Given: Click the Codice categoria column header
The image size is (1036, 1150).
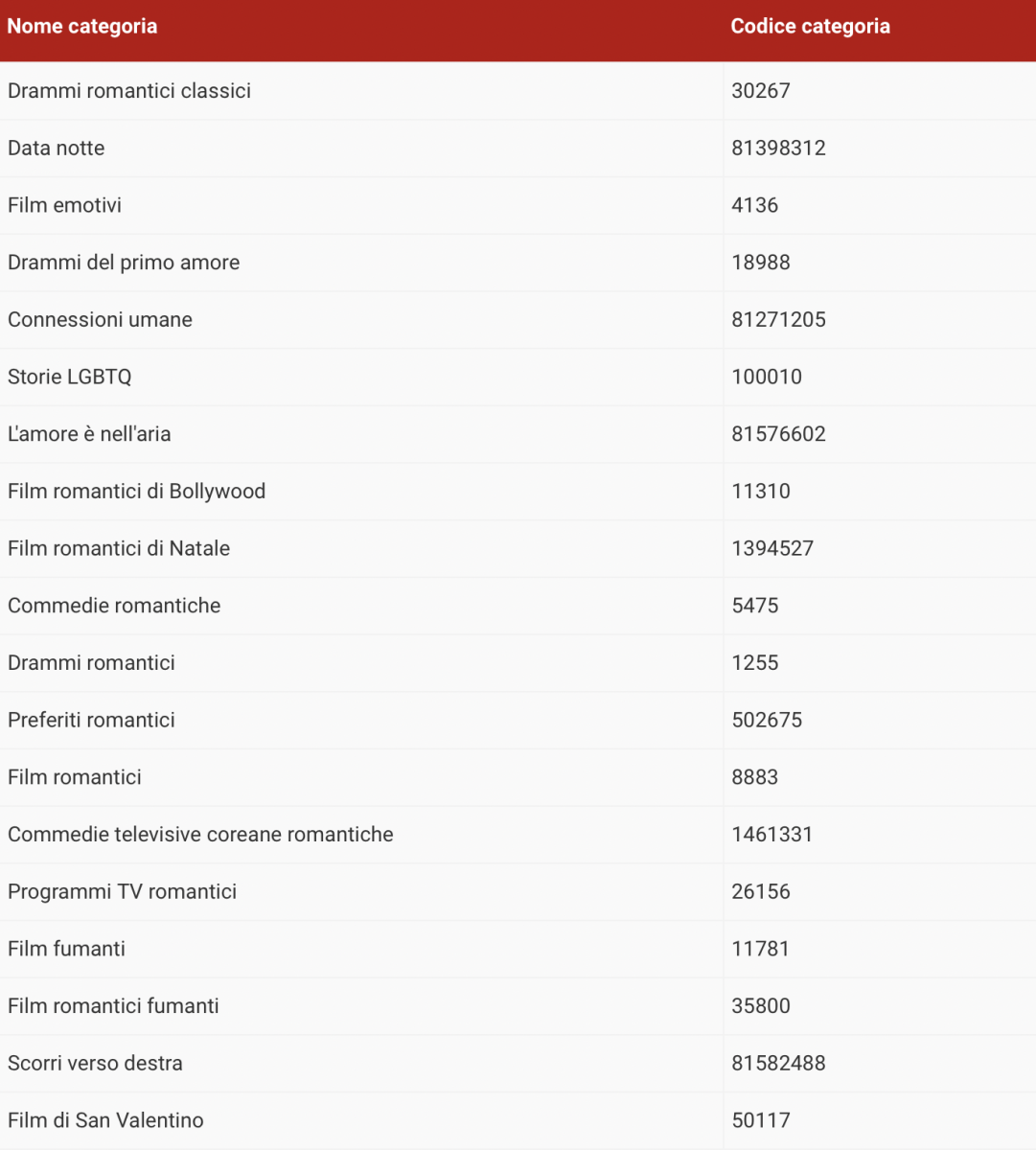Looking at the screenshot, I should coord(810,27).
